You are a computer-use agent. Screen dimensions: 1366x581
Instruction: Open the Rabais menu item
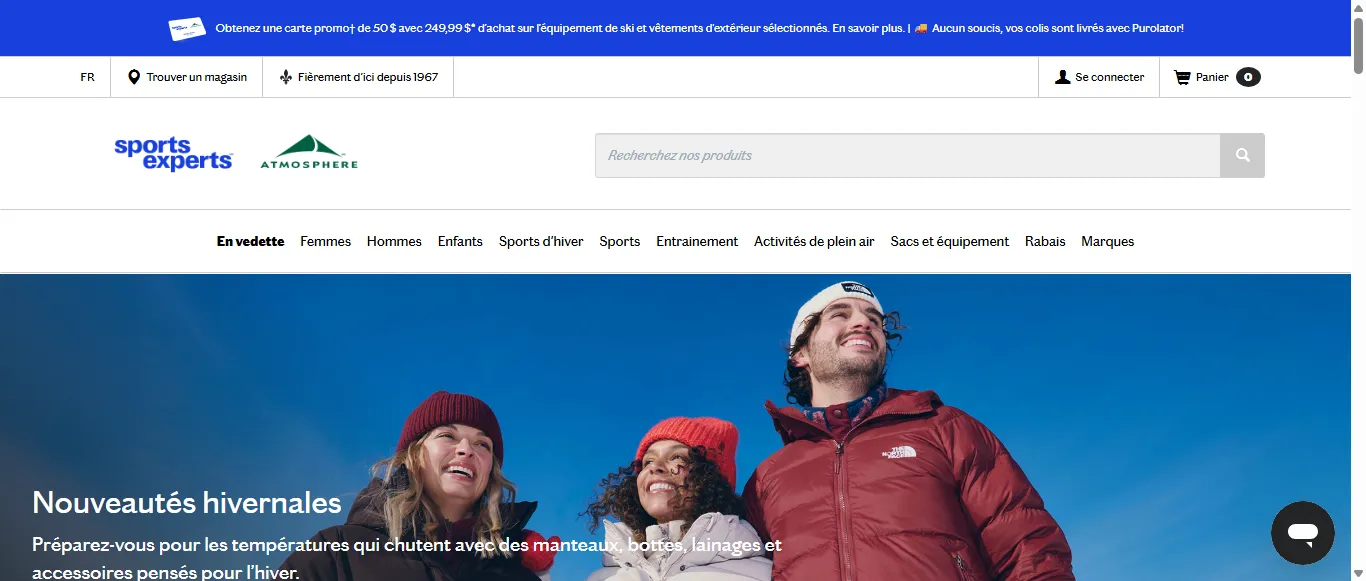[1045, 241]
